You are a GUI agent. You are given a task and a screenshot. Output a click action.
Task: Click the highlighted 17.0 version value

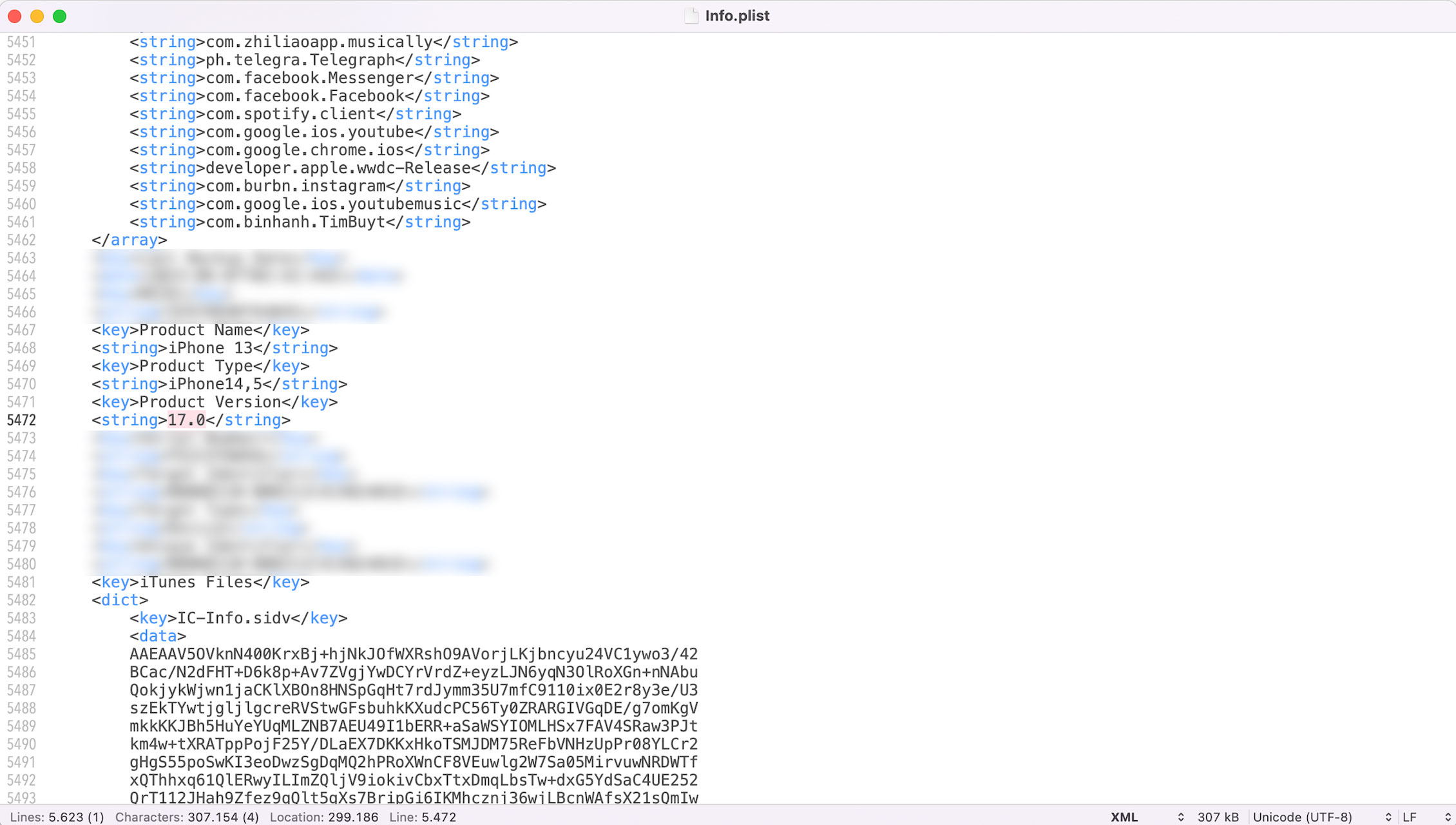[186, 420]
